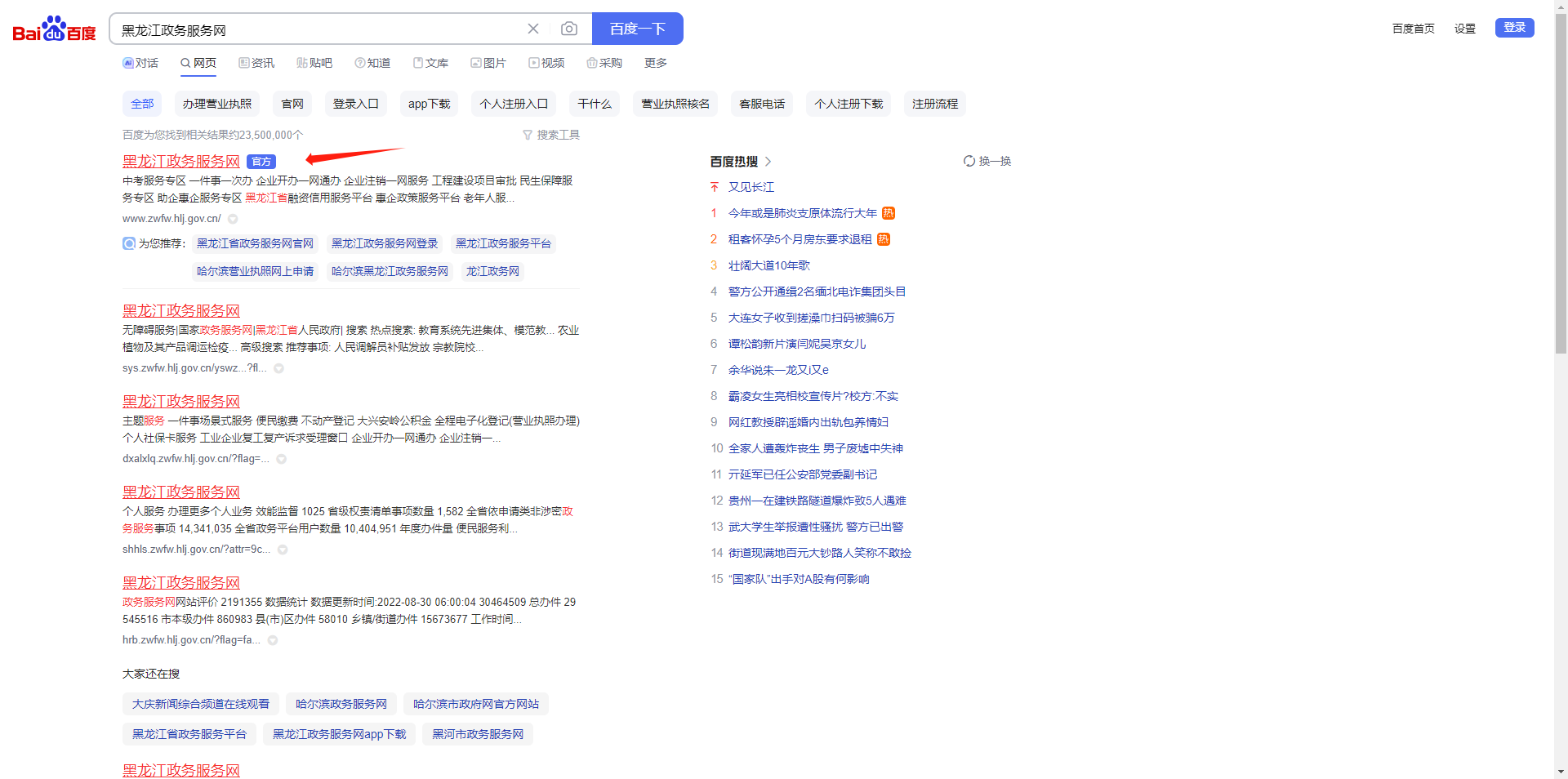Open hot search 今年或是肺炎支原体流行大年
The height and width of the screenshot is (779, 1568).
tap(803, 213)
